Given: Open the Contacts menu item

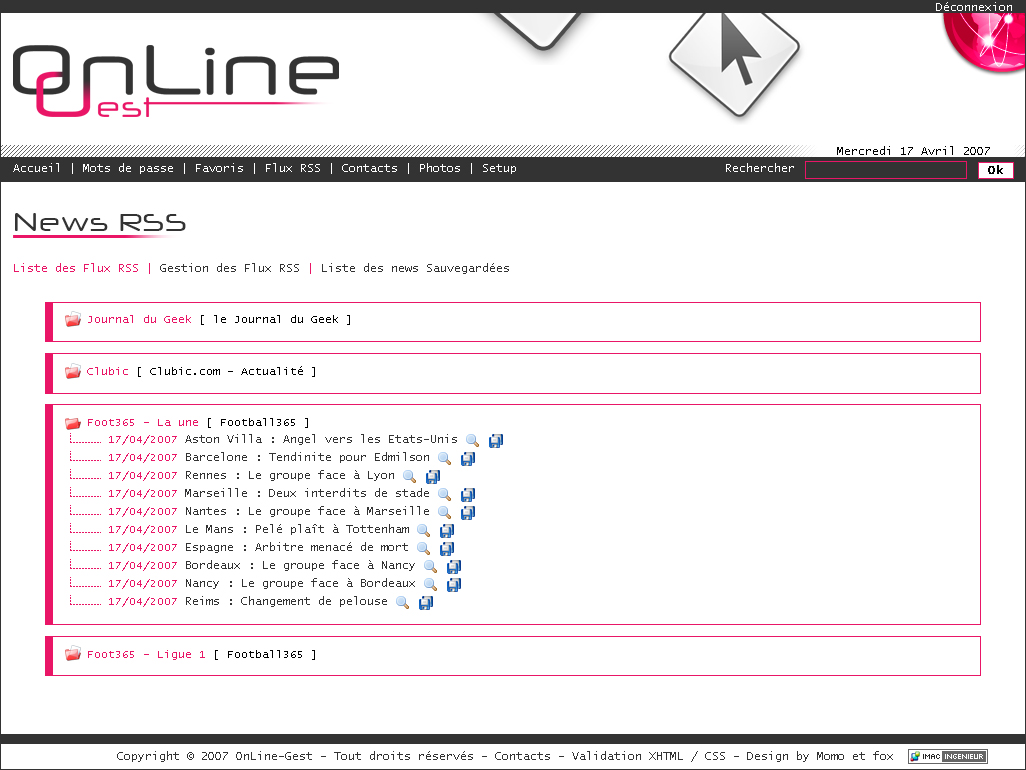Looking at the screenshot, I should [369, 168].
